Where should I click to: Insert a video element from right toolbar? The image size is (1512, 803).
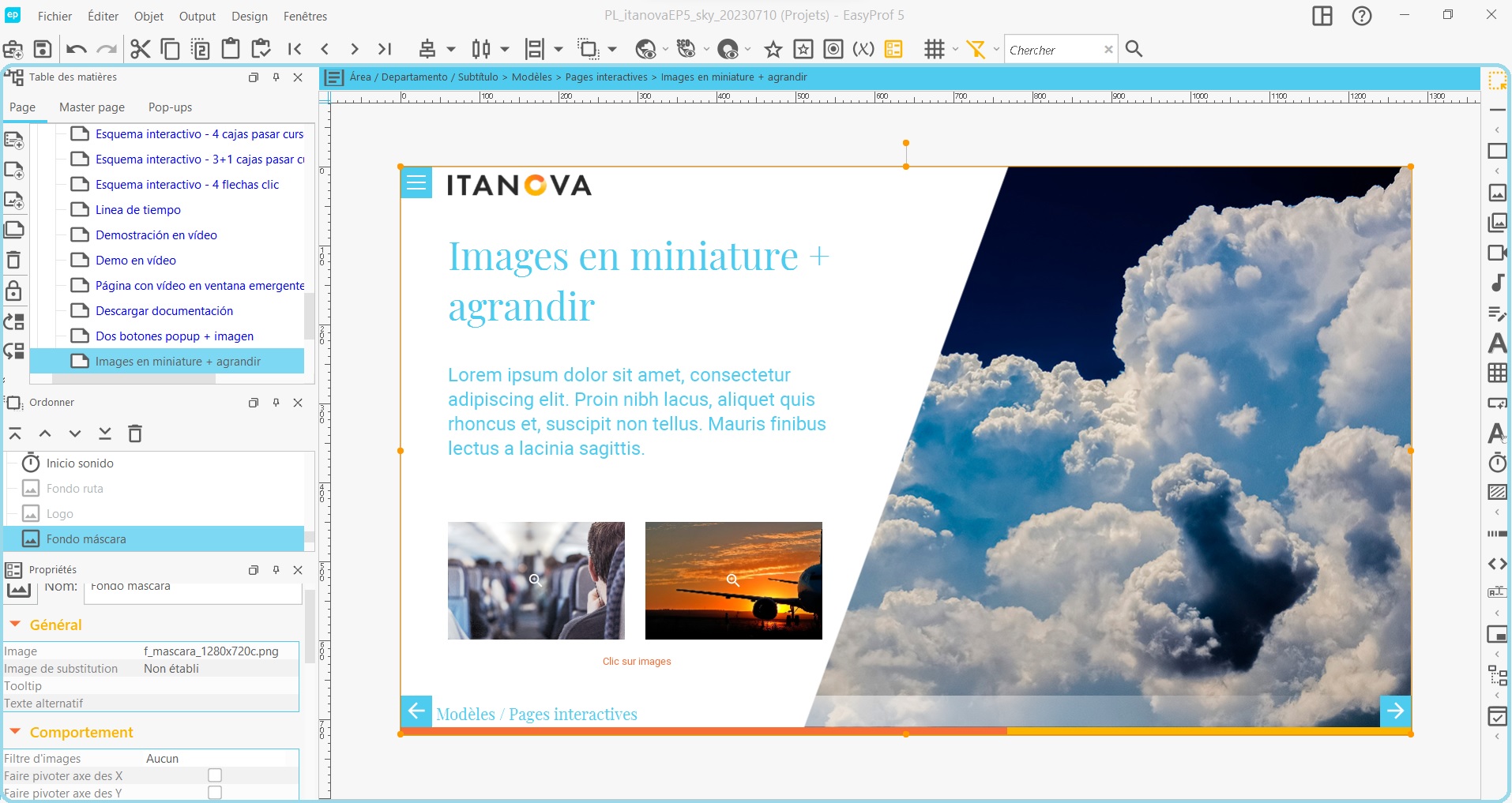1497,253
